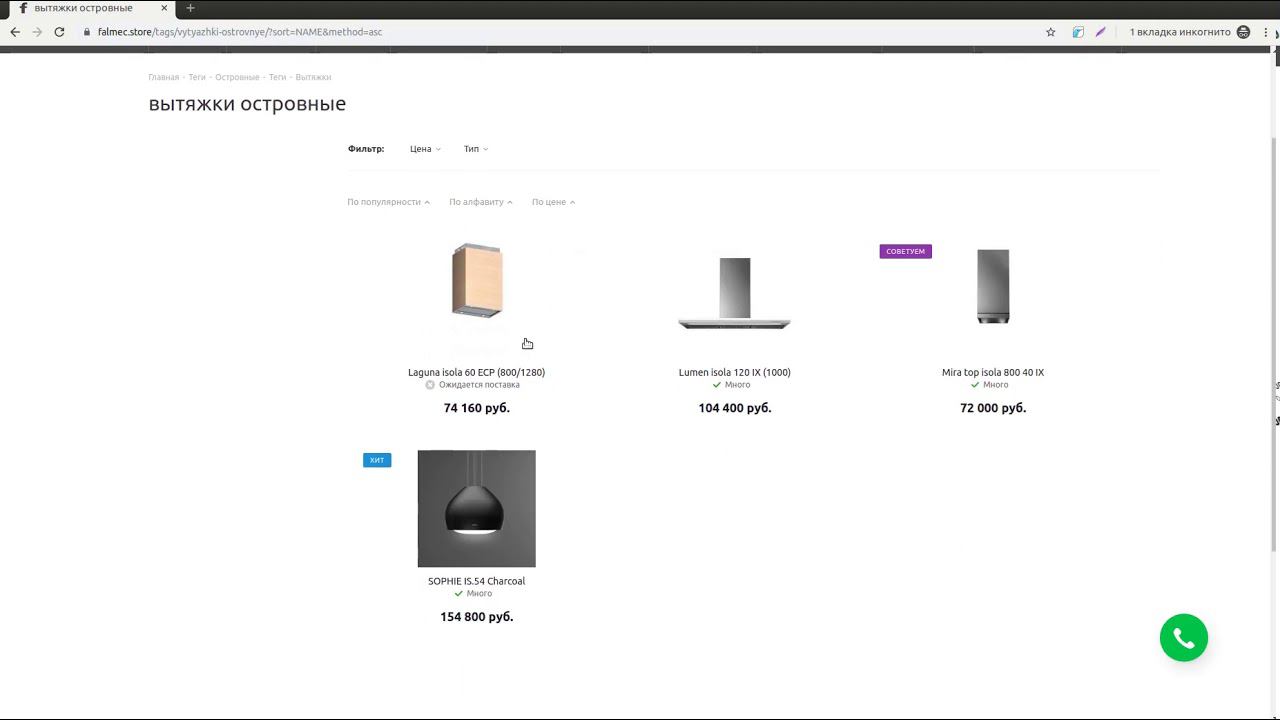This screenshot has width=1280, height=720.
Task: Open the Mira top isola 800 product image
Action: click(993, 286)
